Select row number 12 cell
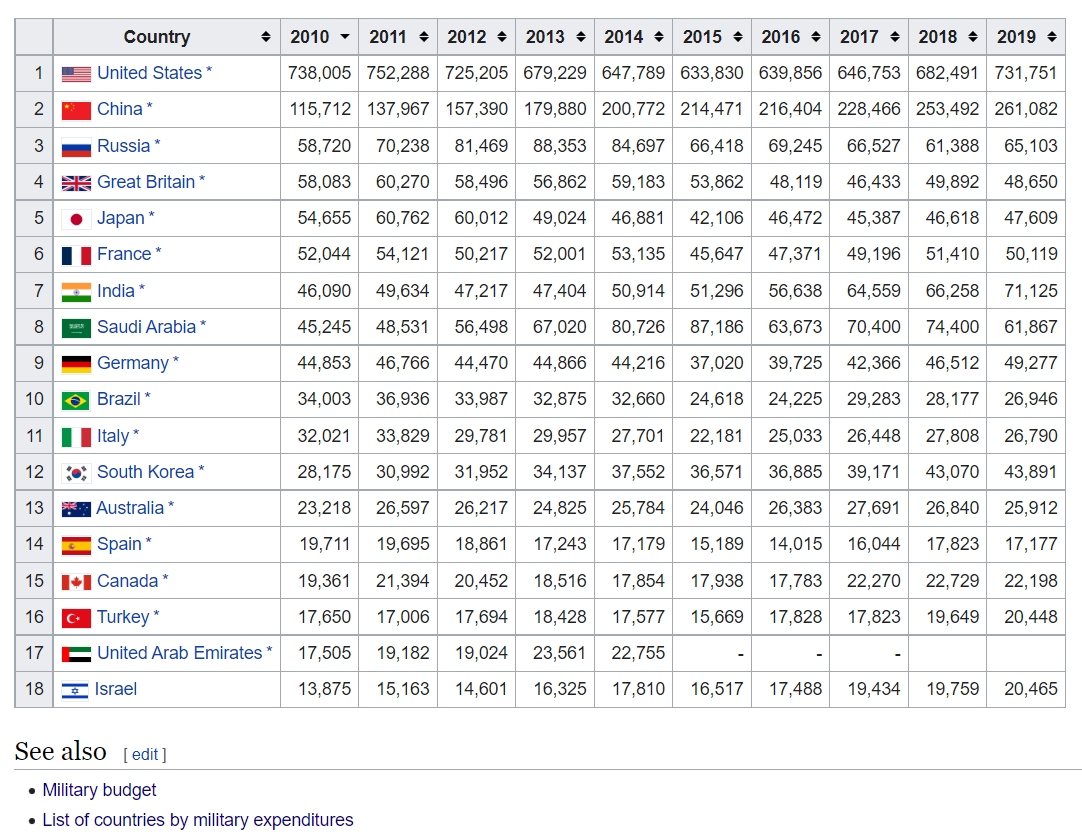1082x834 pixels. coord(35,472)
